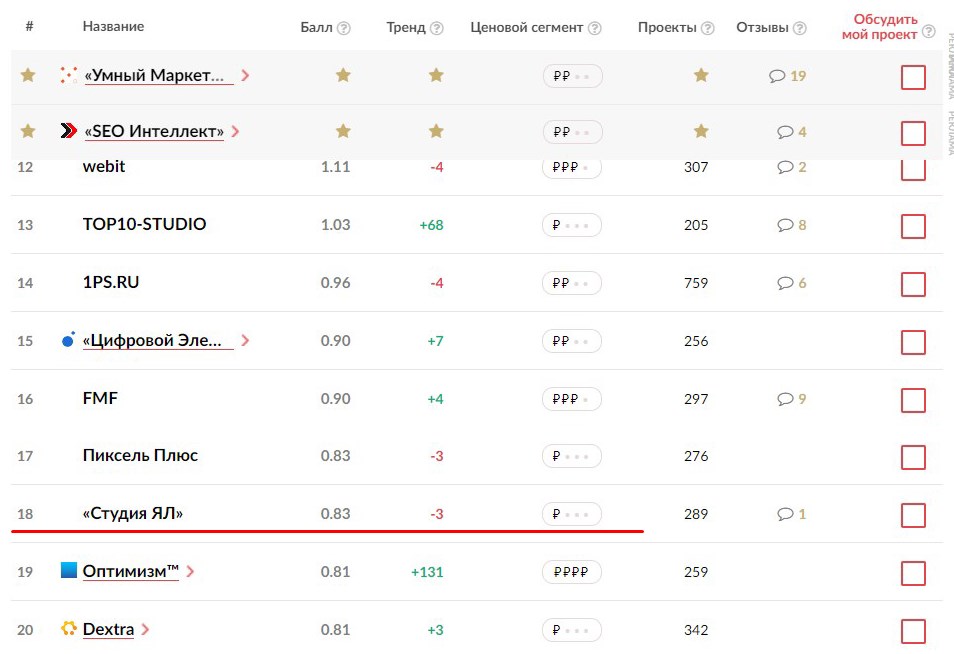Open the Dextra company link

point(108,629)
